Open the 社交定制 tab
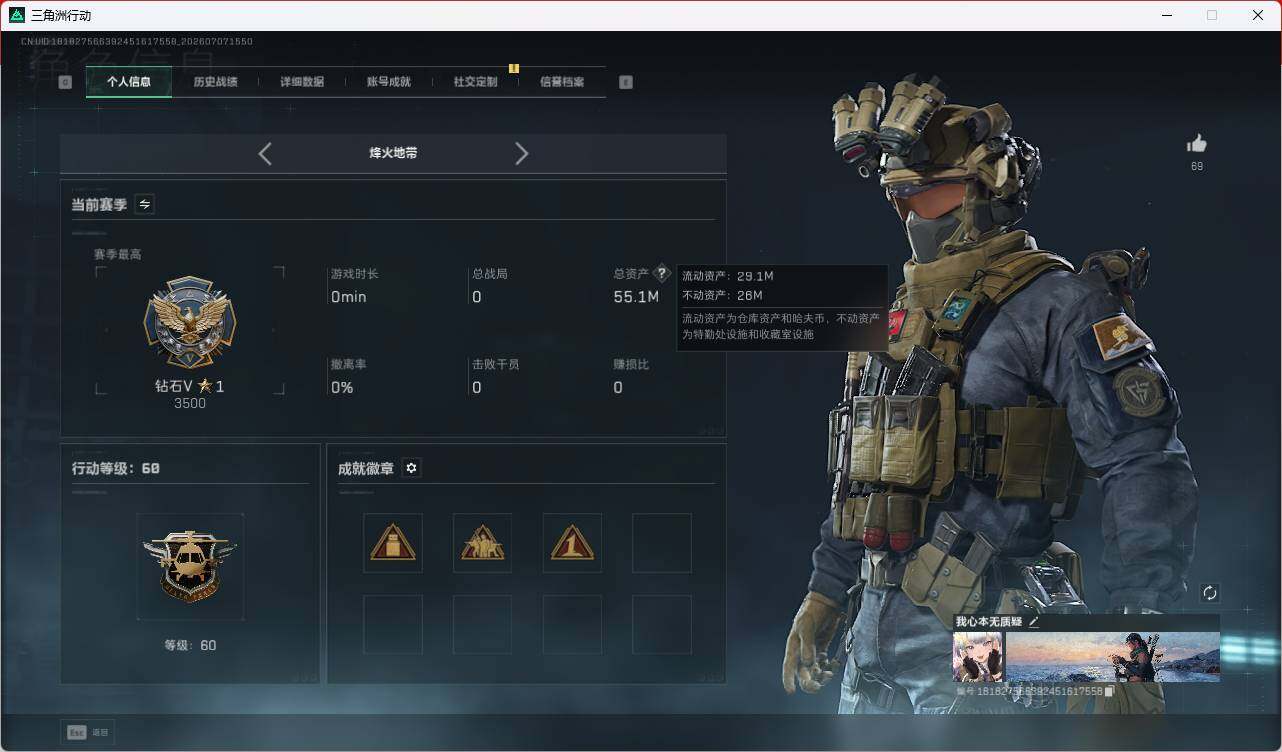The image size is (1282, 752). coord(475,82)
